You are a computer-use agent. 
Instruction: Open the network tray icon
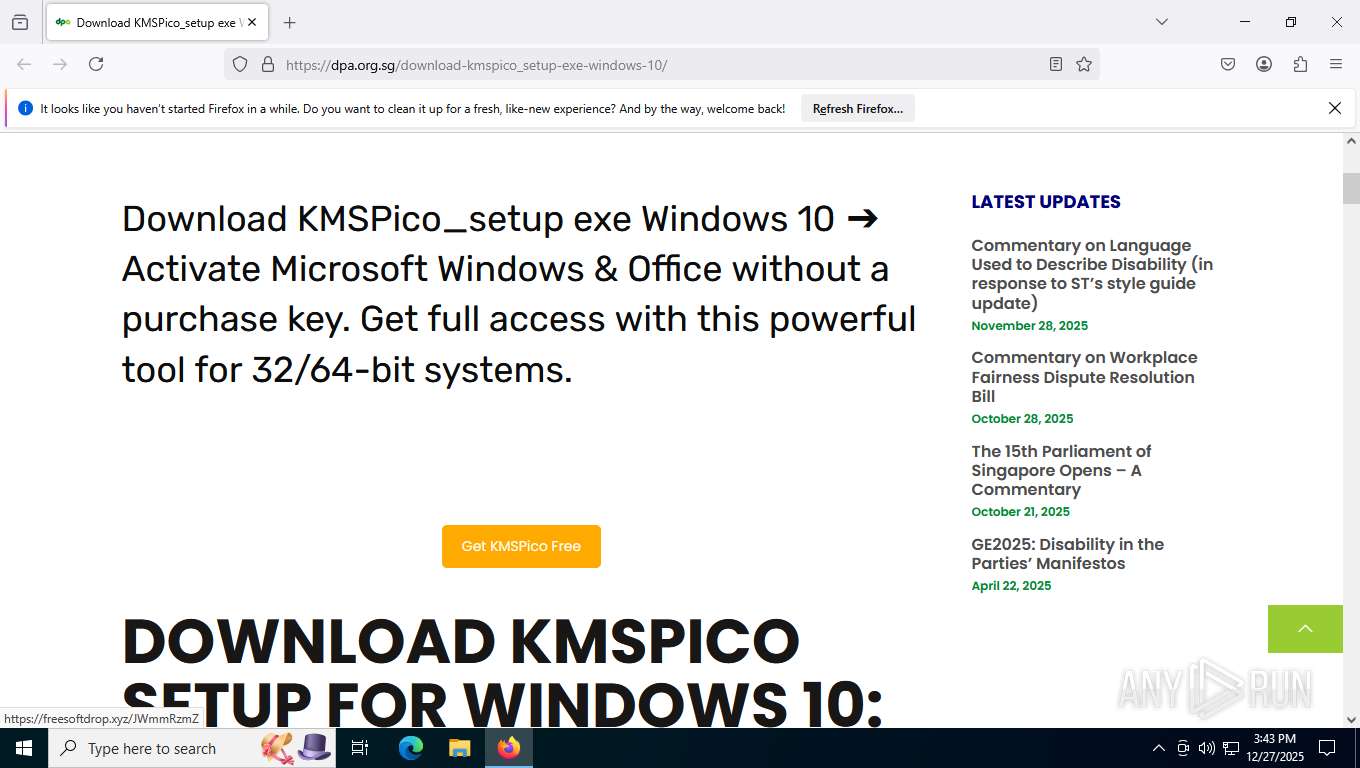[1231, 748]
